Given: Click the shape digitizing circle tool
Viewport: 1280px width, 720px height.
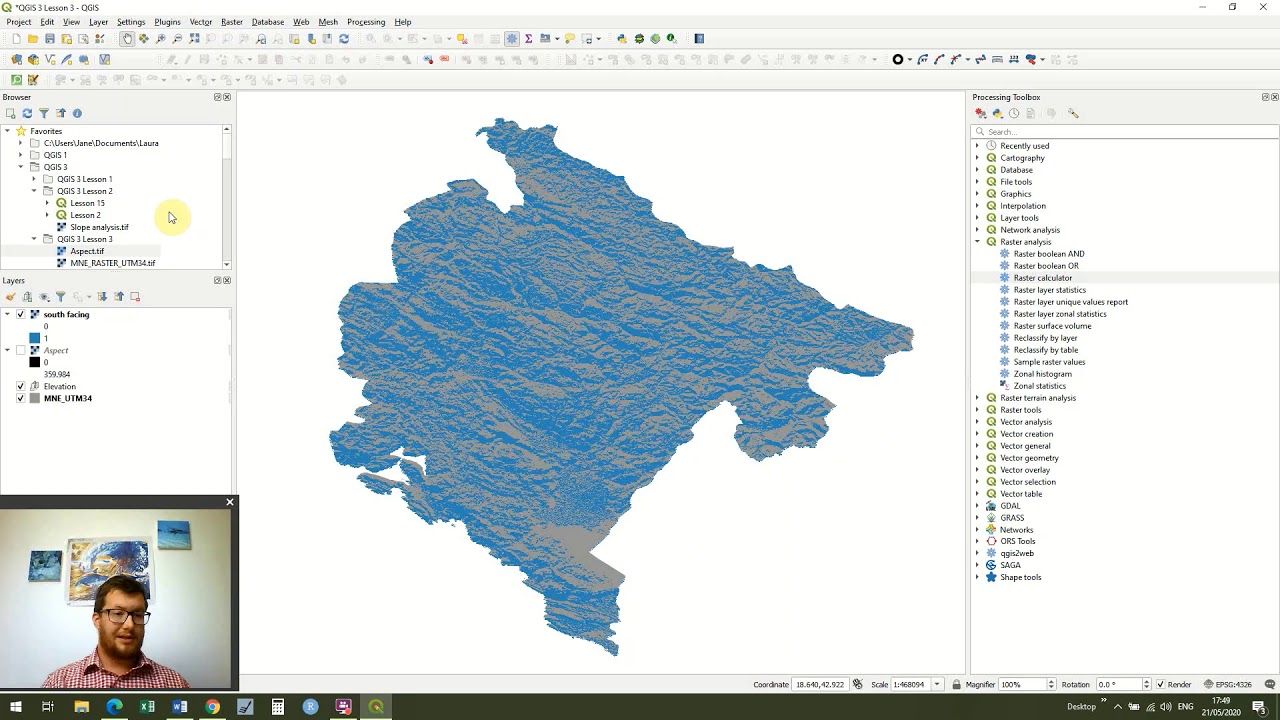Looking at the screenshot, I should click(x=898, y=60).
